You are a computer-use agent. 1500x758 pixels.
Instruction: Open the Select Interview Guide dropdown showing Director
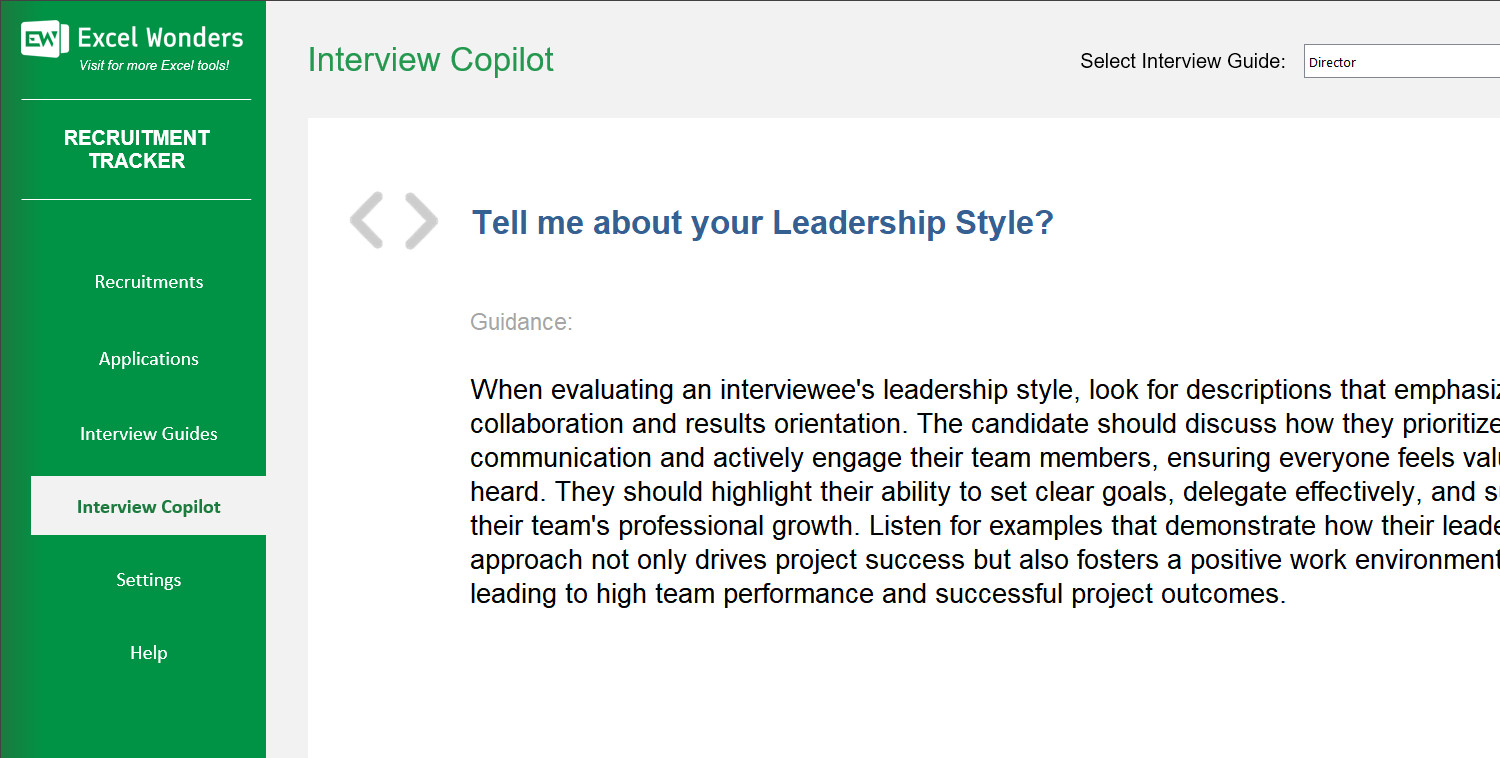pos(1400,62)
